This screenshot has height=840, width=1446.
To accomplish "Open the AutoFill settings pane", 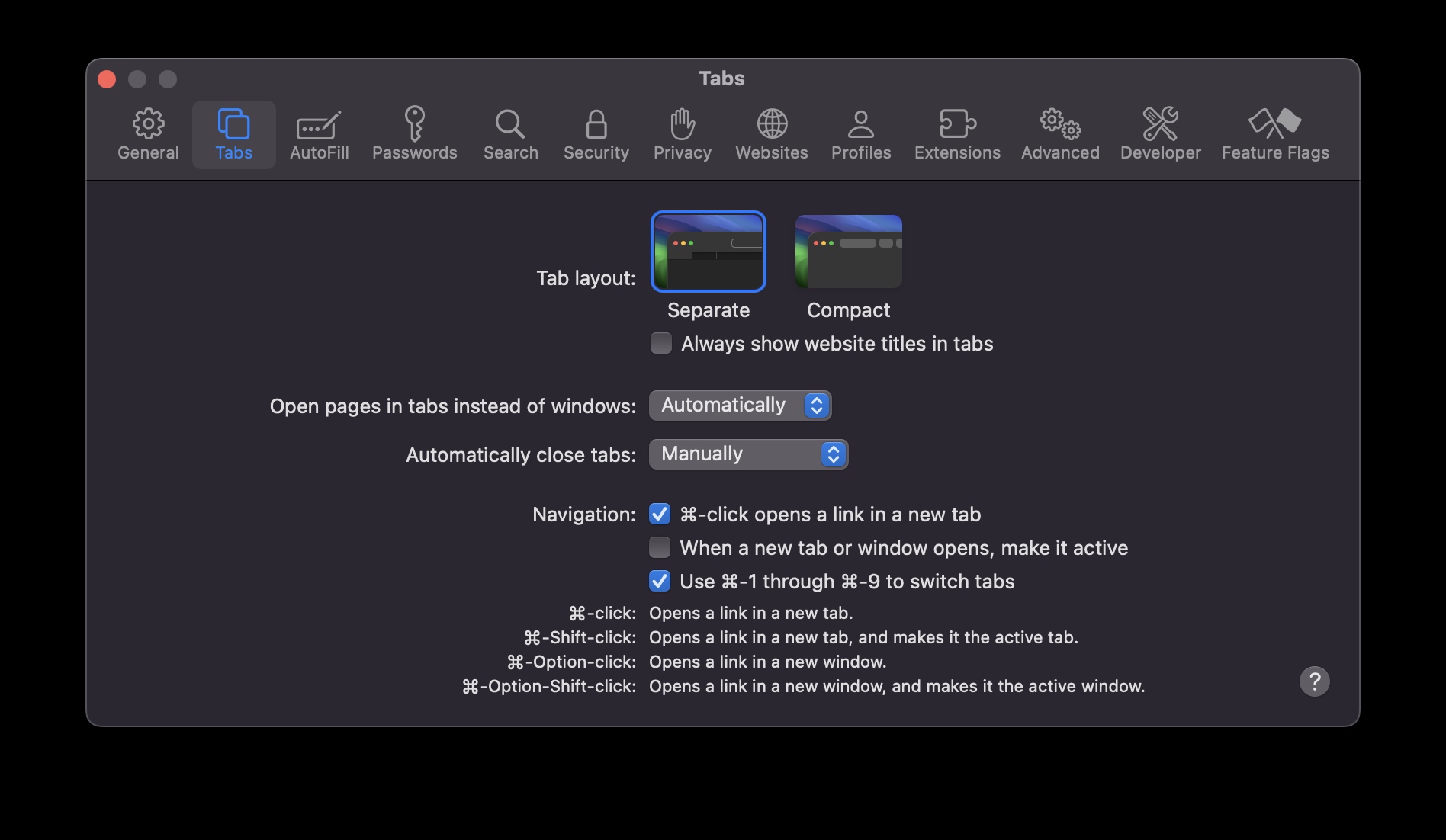I will click(x=319, y=135).
